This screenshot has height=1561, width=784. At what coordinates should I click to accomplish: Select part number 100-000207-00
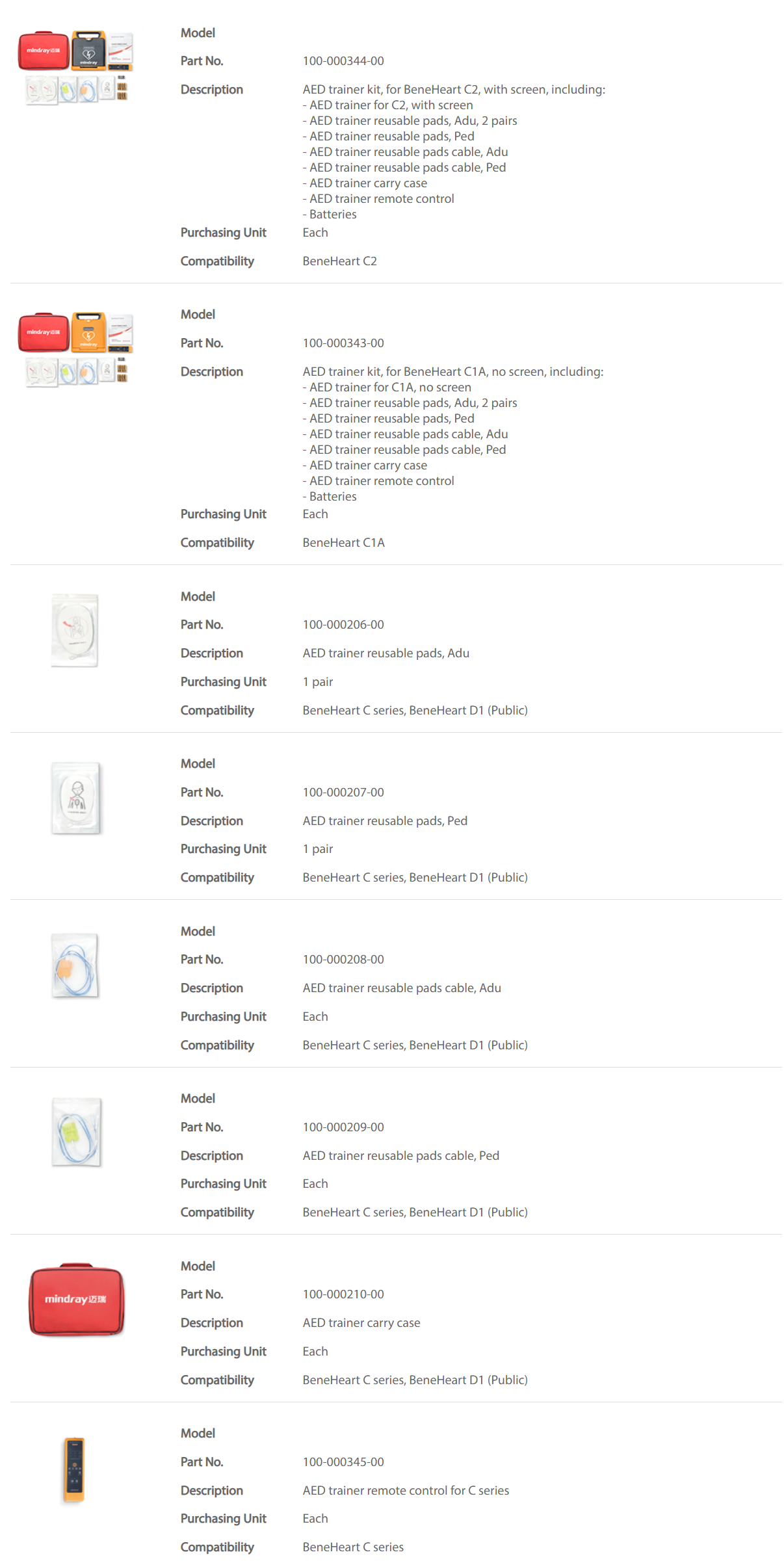tap(343, 793)
